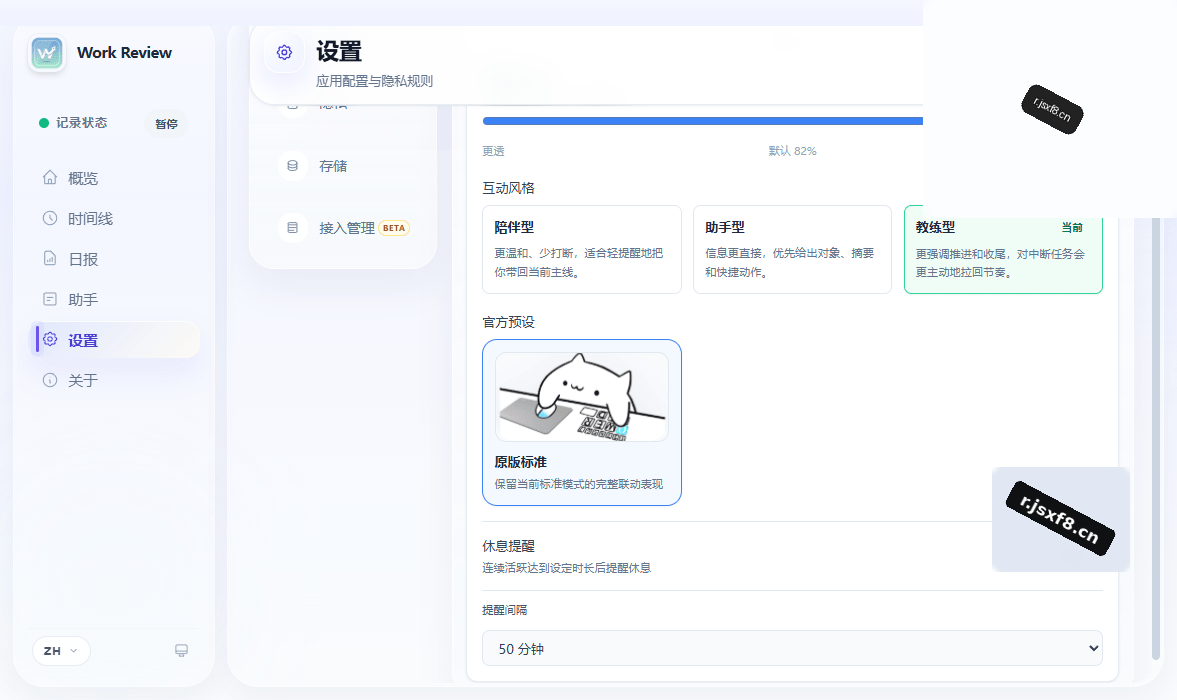The height and width of the screenshot is (700, 1177).
Task: Expand the 提醒间隔 50 分钟 dropdown
Action: click(792, 648)
